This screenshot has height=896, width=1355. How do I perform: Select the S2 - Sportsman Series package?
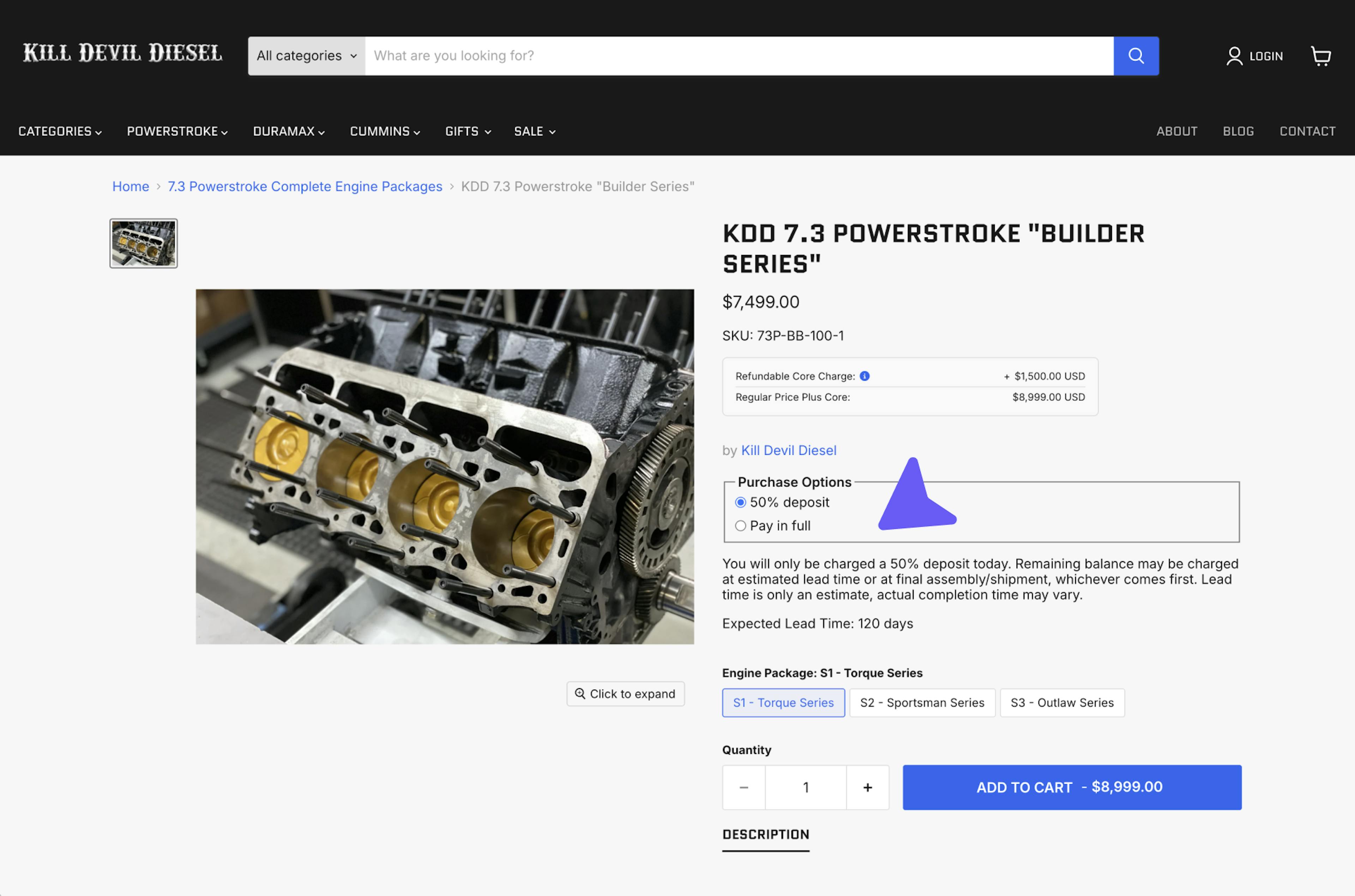[922, 702]
